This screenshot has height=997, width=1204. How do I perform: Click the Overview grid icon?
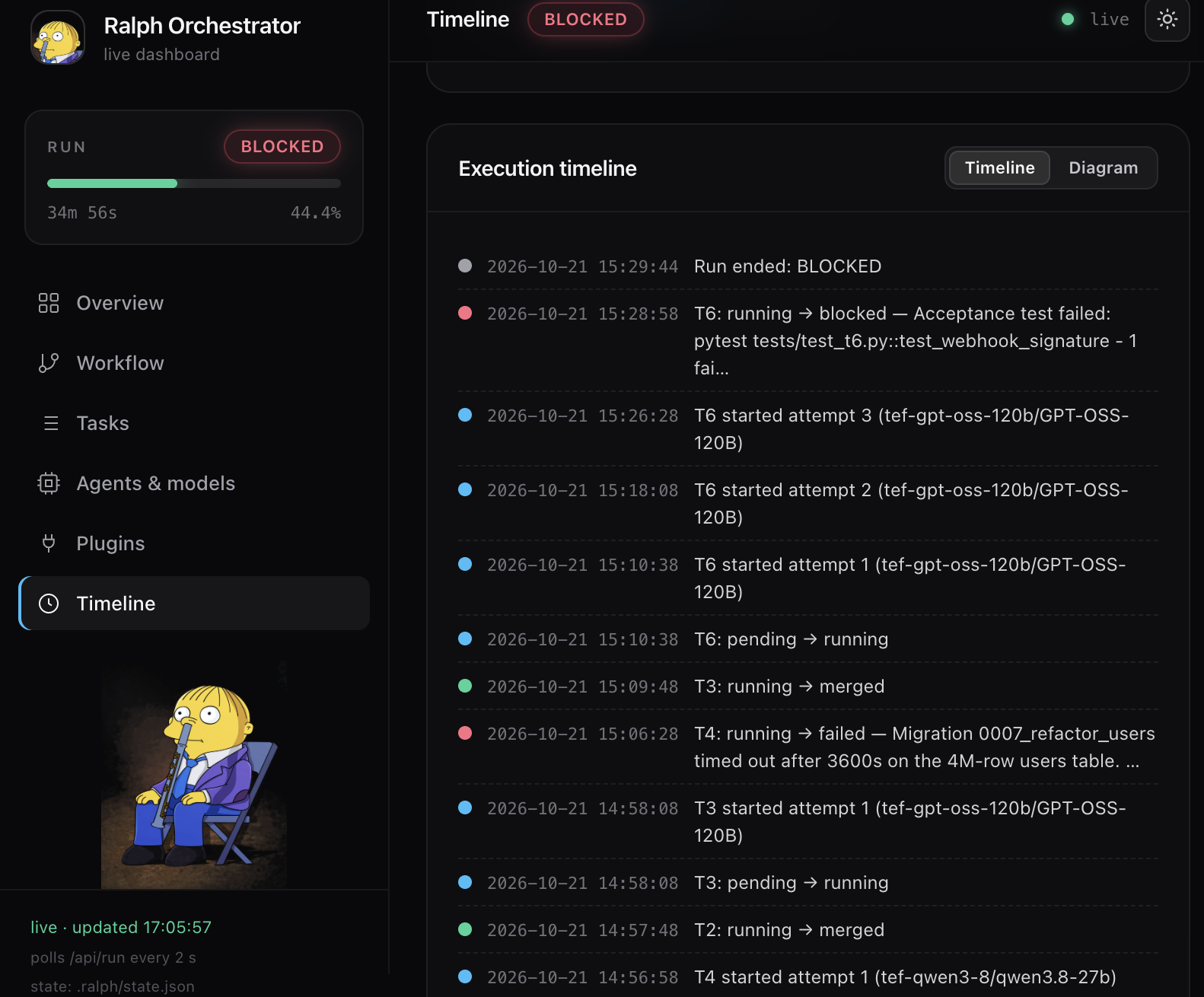pyautogui.click(x=49, y=303)
